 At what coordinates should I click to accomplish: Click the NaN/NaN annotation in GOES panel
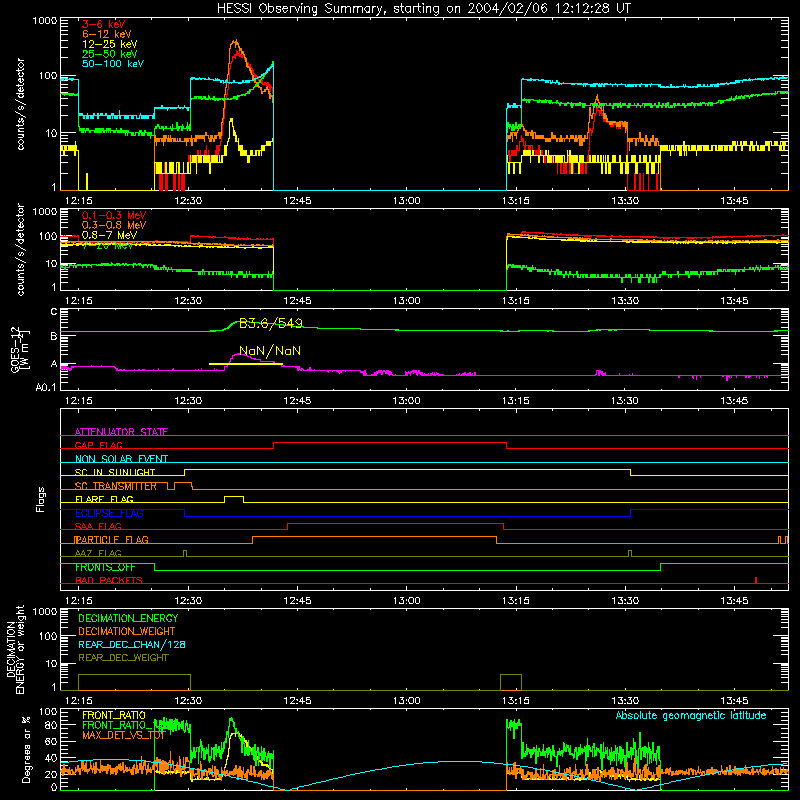coord(269,351)
